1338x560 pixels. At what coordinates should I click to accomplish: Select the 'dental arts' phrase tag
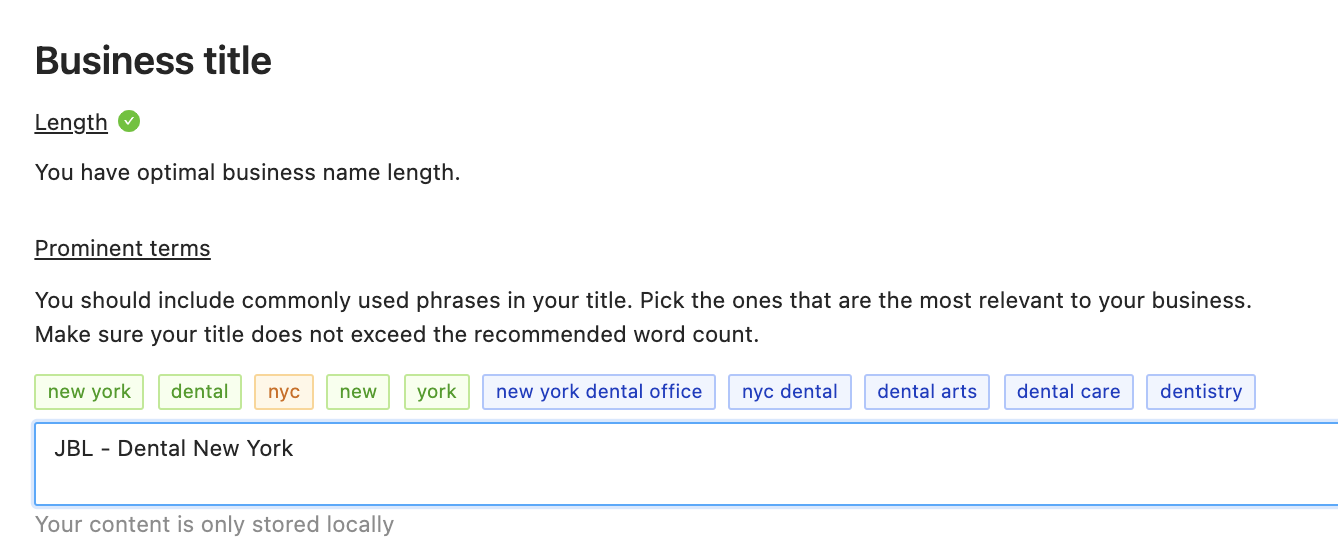pos(927,392)
